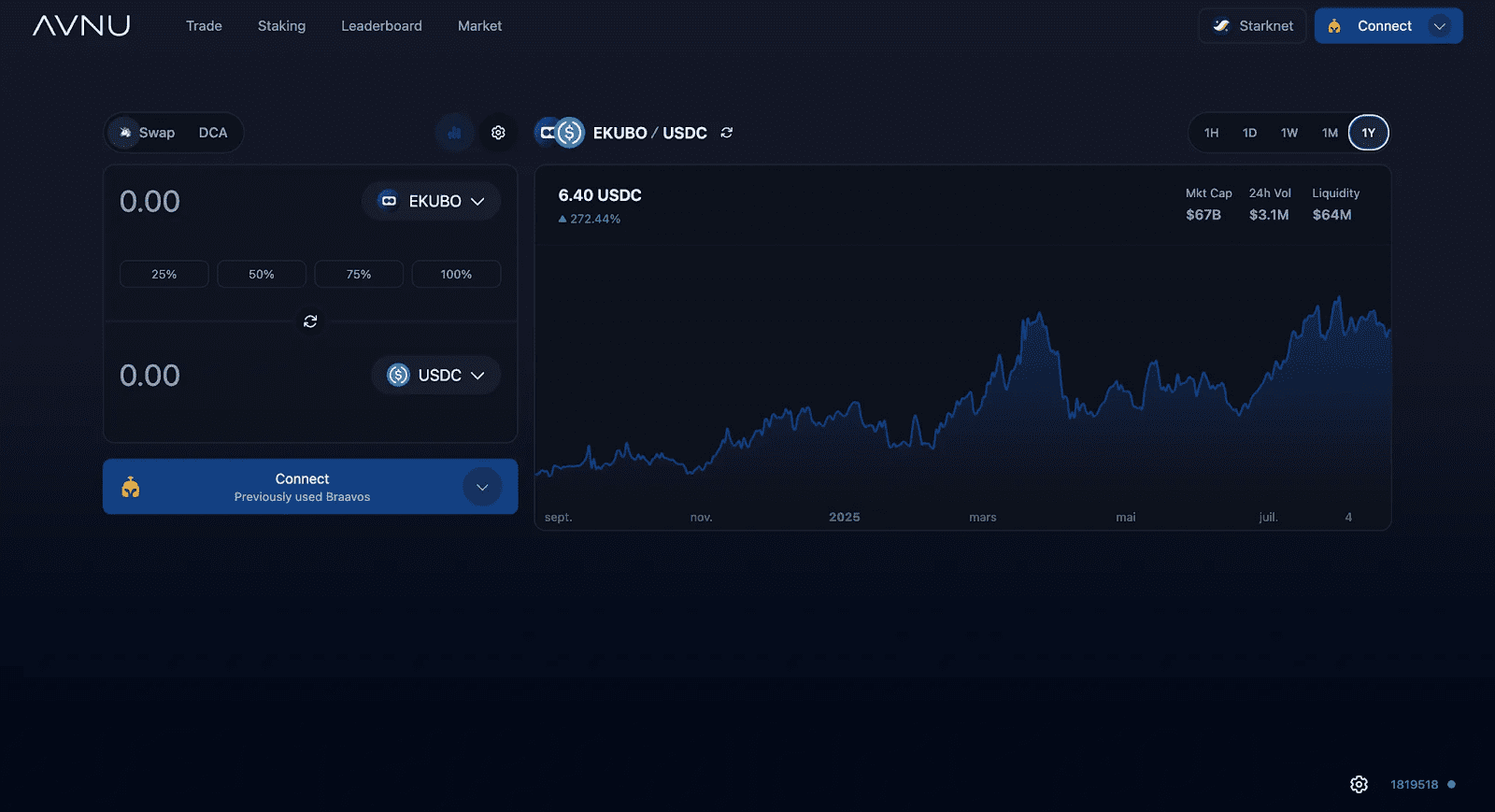
Task: Open the Market page
Action: click(479, 26)
